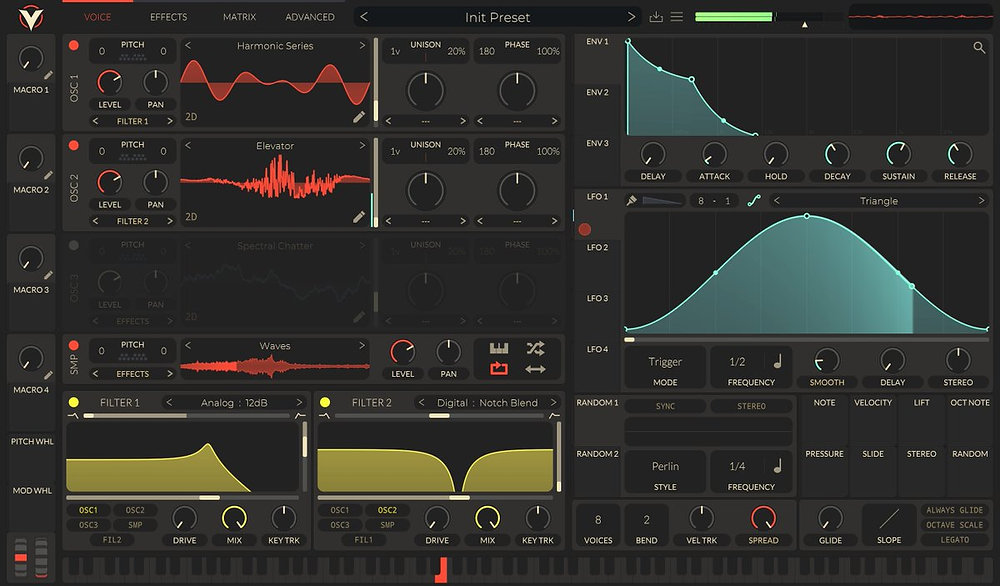Enable OSC 3 with its power button
The width and height of the screenshot is (1000, 586).
pos(72,245)
